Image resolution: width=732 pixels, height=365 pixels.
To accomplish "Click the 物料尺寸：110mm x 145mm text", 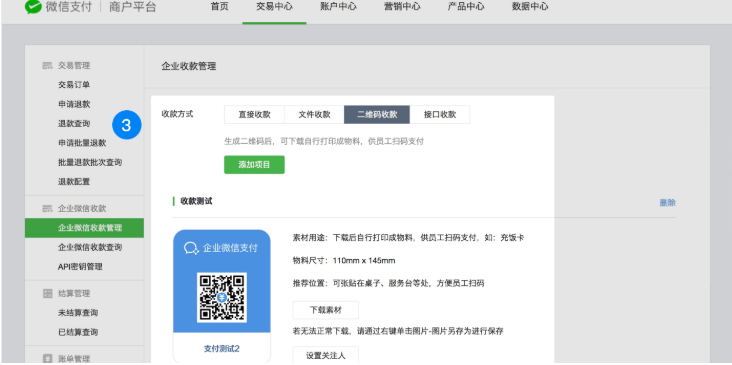I will [x=344, y=260].
